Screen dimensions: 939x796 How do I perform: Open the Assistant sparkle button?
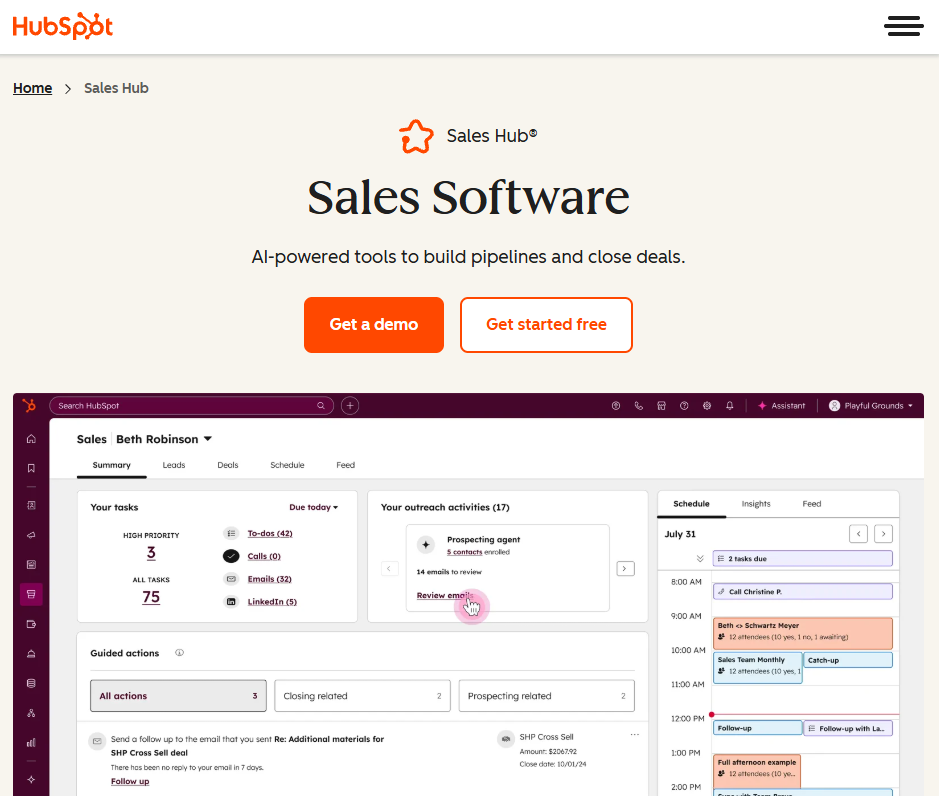[x=782, y=405]
